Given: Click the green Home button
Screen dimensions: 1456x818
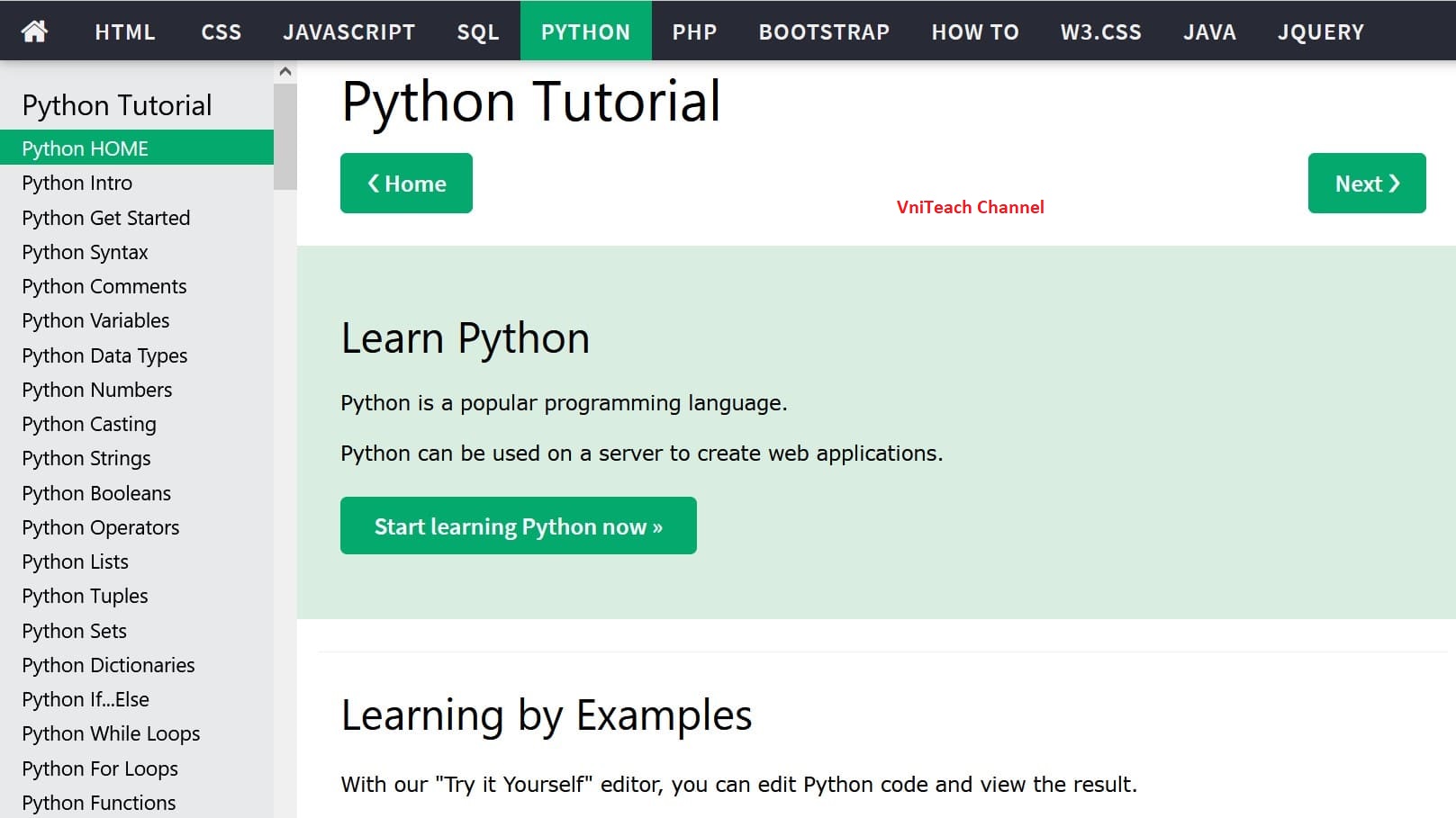Looking at the screenshot, I should coord(406,184).
